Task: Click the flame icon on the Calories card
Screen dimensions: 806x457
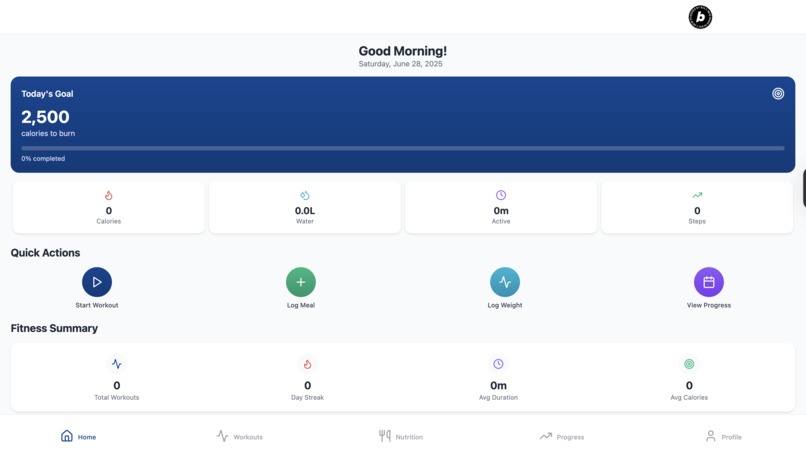Action: 108,195
